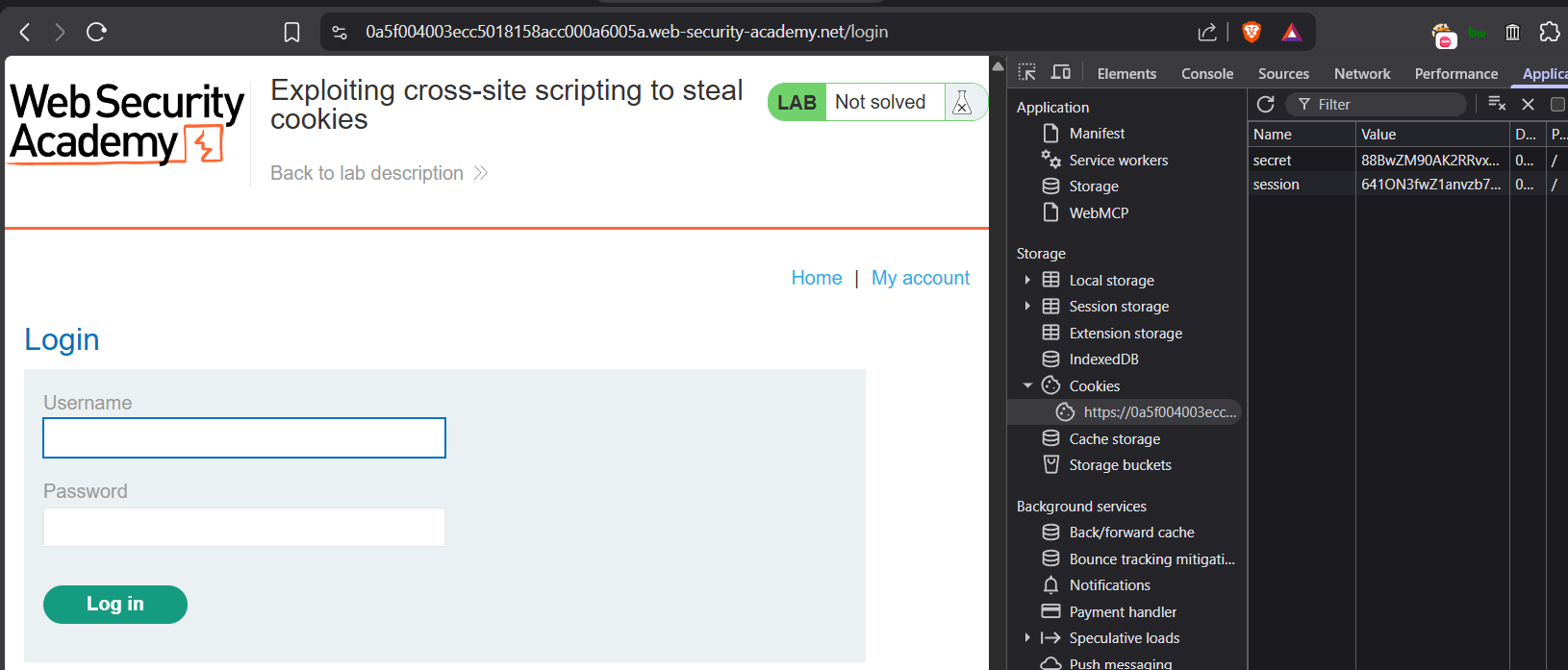
Task: Open the My account link
Action: click(921, 278)
